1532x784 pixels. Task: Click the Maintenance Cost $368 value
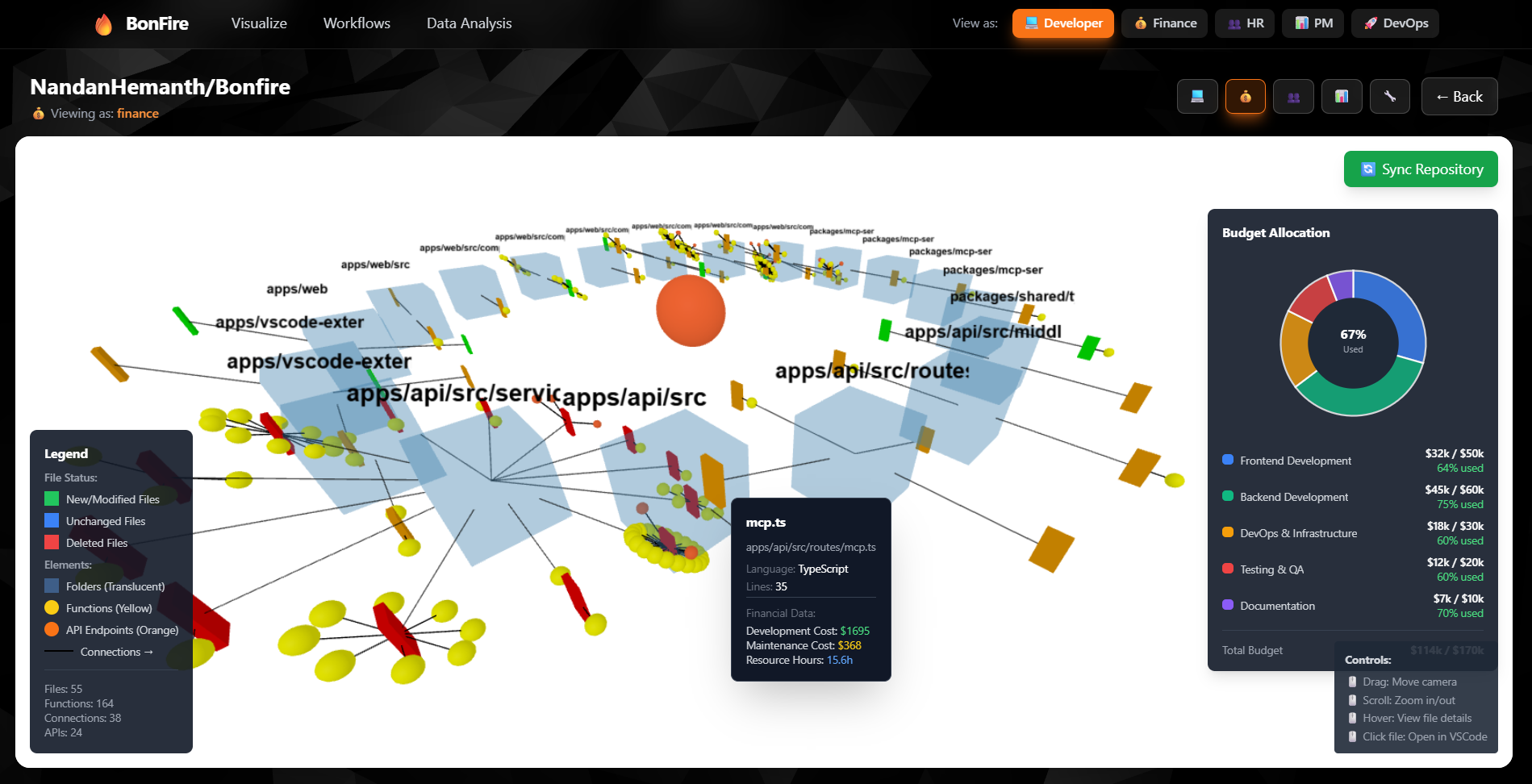tap(849, 645)
